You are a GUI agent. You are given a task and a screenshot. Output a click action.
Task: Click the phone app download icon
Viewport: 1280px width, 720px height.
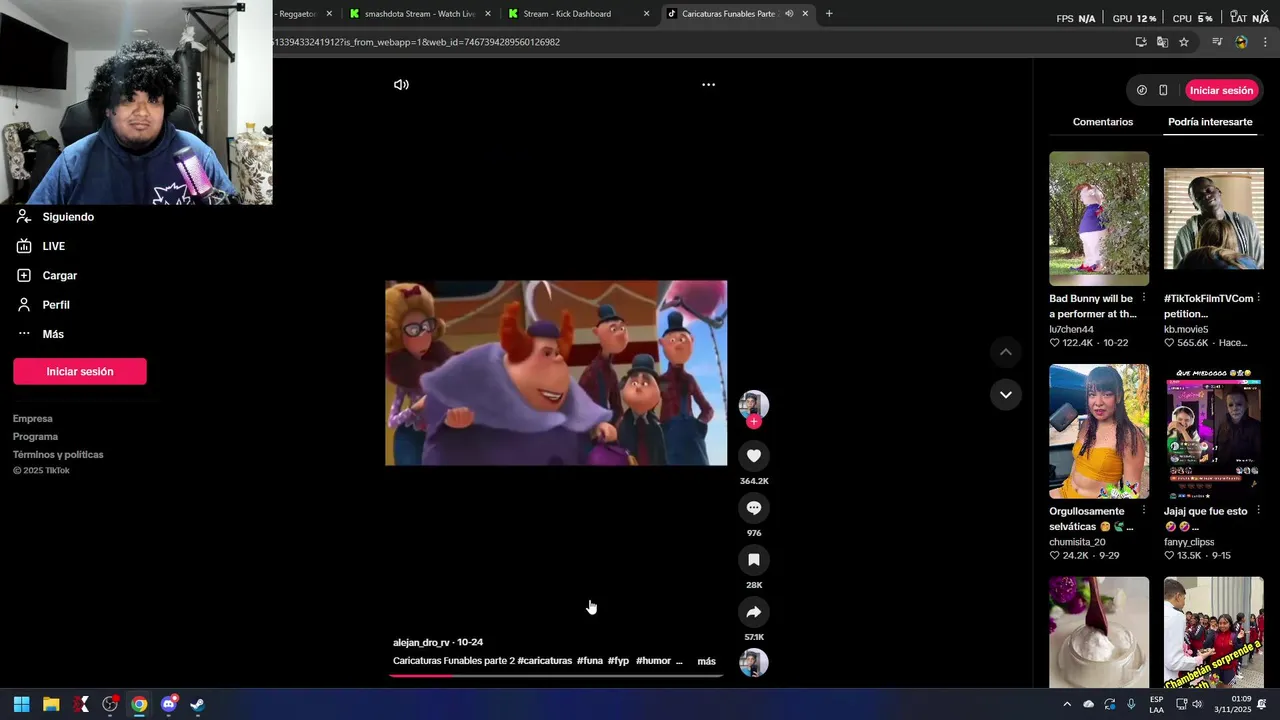[1163, 90]
